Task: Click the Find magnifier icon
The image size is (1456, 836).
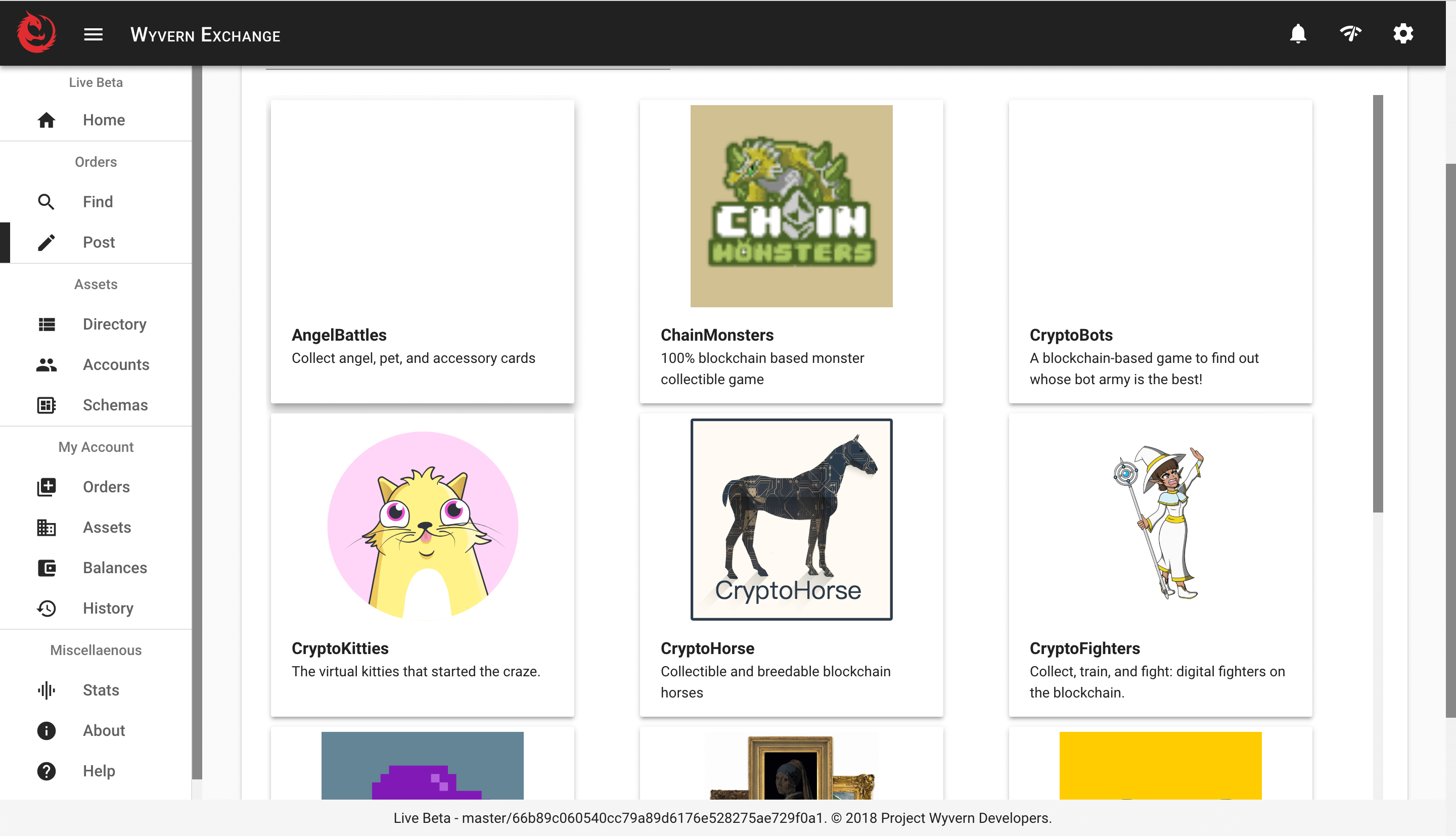Action: pos(47,202)
